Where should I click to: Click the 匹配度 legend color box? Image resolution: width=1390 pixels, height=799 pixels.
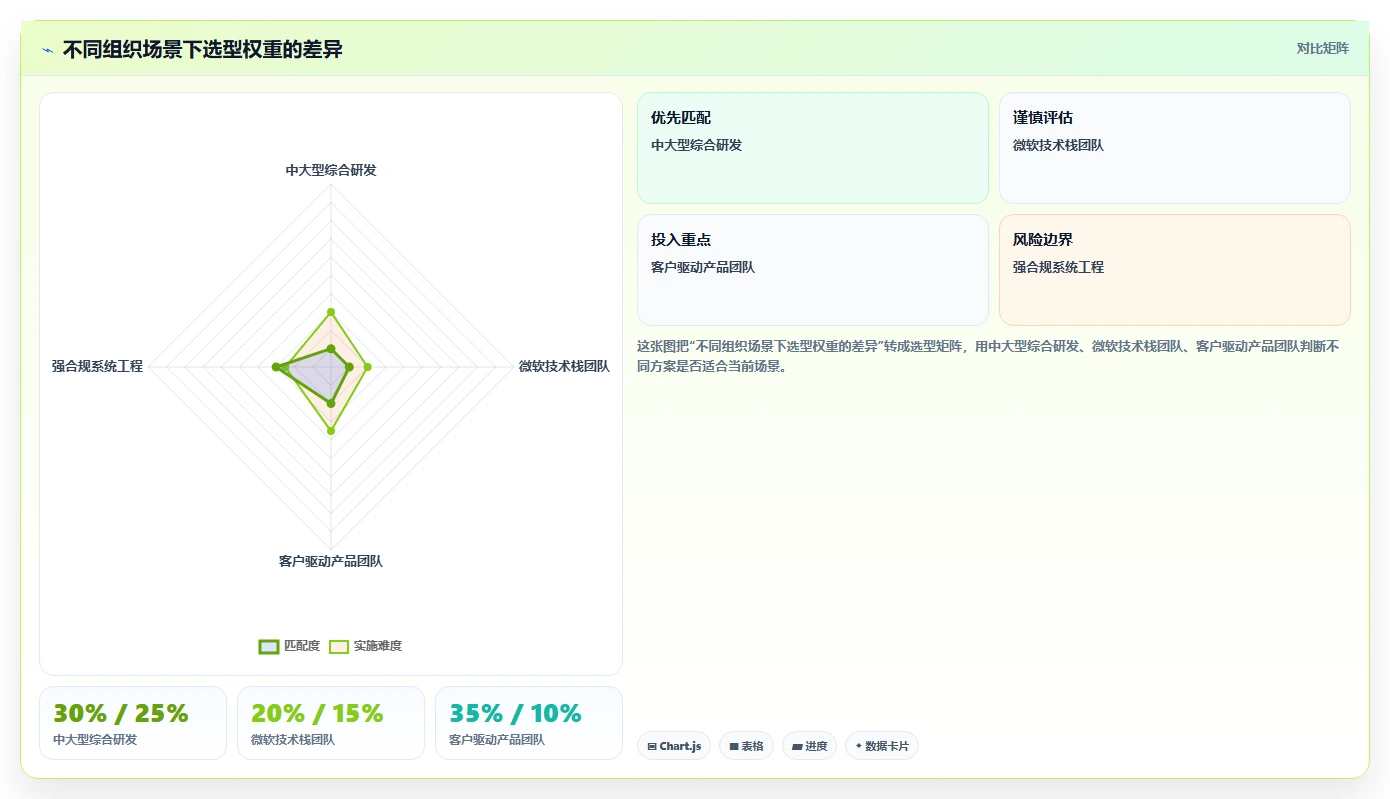coord(269,646)
